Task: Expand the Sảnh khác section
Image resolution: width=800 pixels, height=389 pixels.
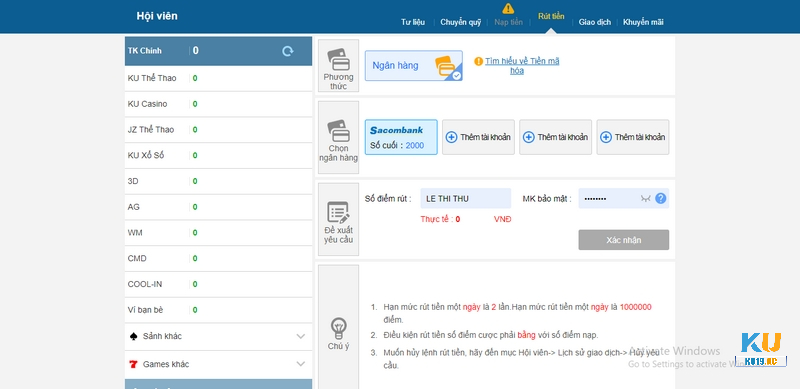Action: [x=301, y=336]
